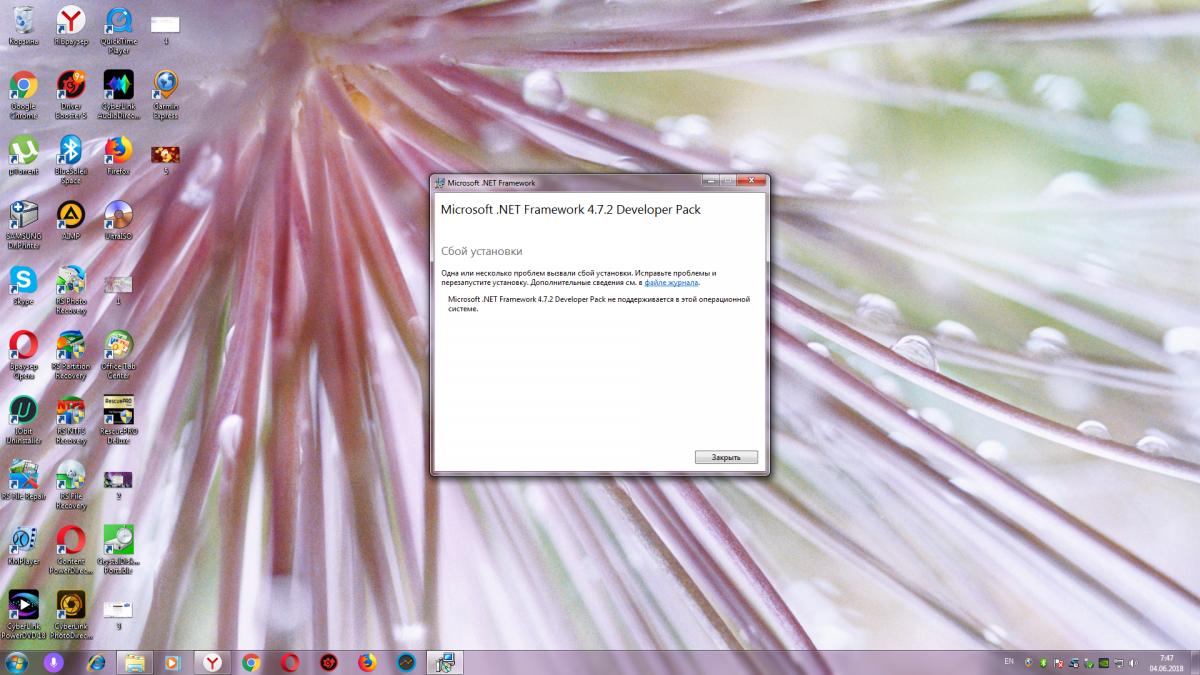Select the µTorrent desktop shortcut
The height and width of the screenshot is (675, 1200).
pos(23,152)
